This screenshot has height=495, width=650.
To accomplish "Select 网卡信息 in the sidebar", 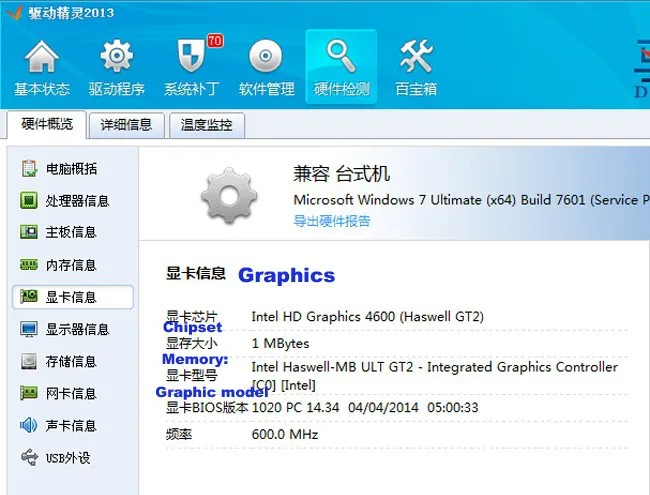I will coord(73,393).
